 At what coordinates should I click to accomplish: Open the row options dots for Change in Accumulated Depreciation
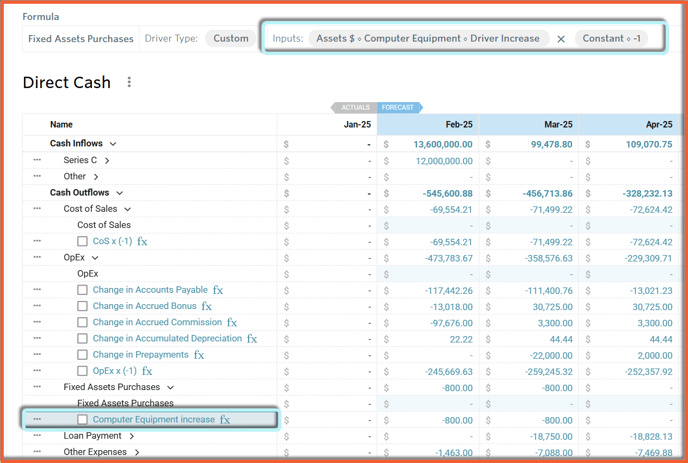coord(37,339)
